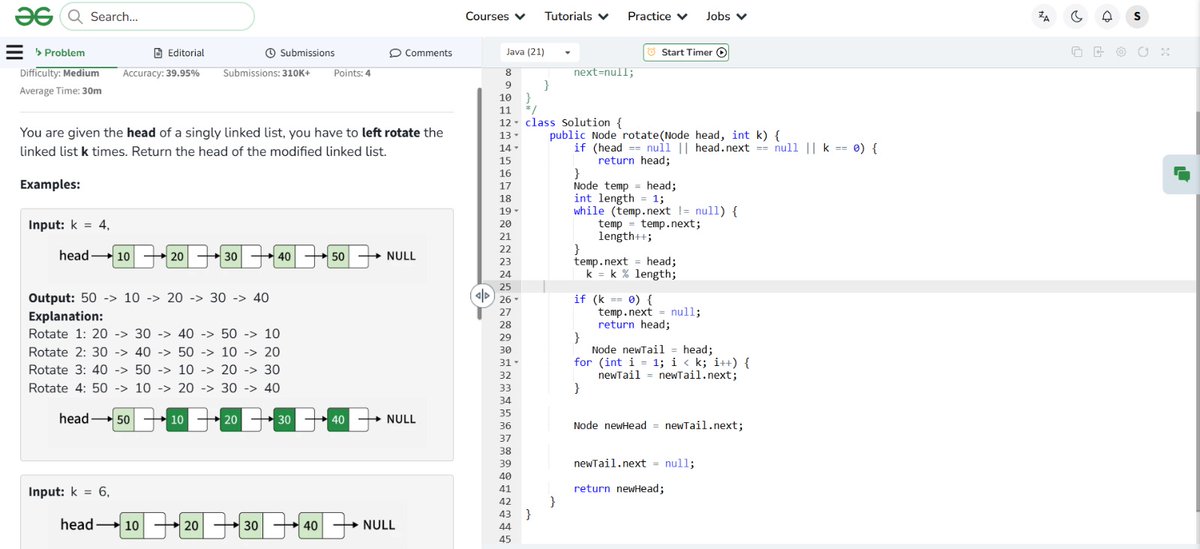Click 'Average Time: 30m' text
Viewport: 1200px width, 549px height.
pos(60,91)
